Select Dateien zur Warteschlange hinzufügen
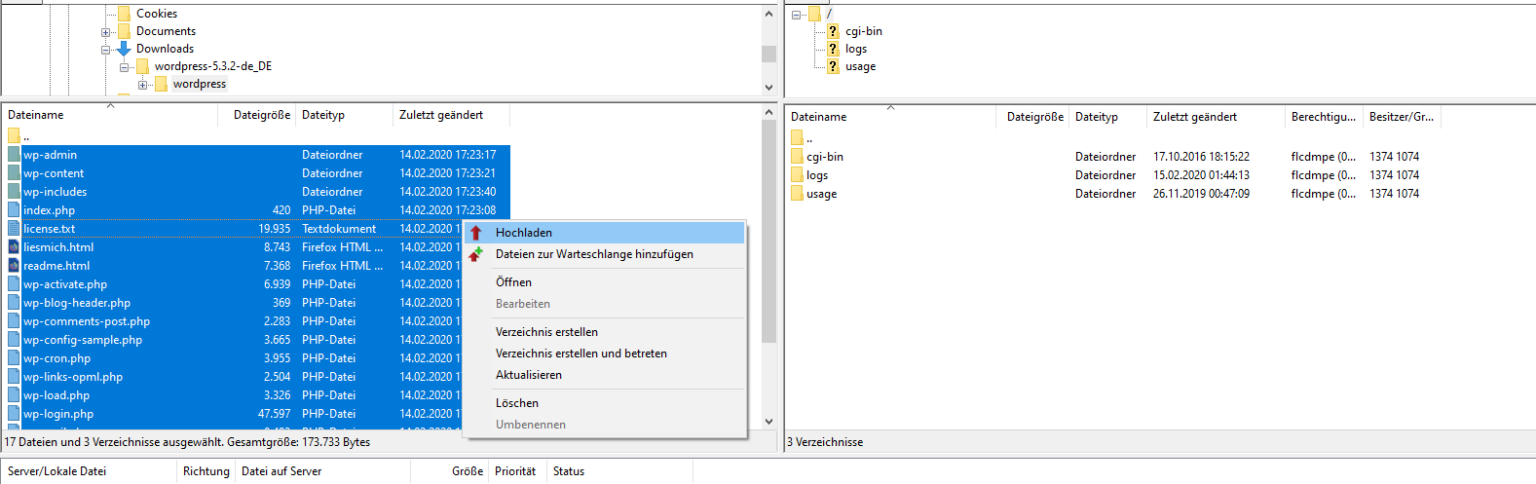Screen dimensions: 1536x484 tap(604, 254)
